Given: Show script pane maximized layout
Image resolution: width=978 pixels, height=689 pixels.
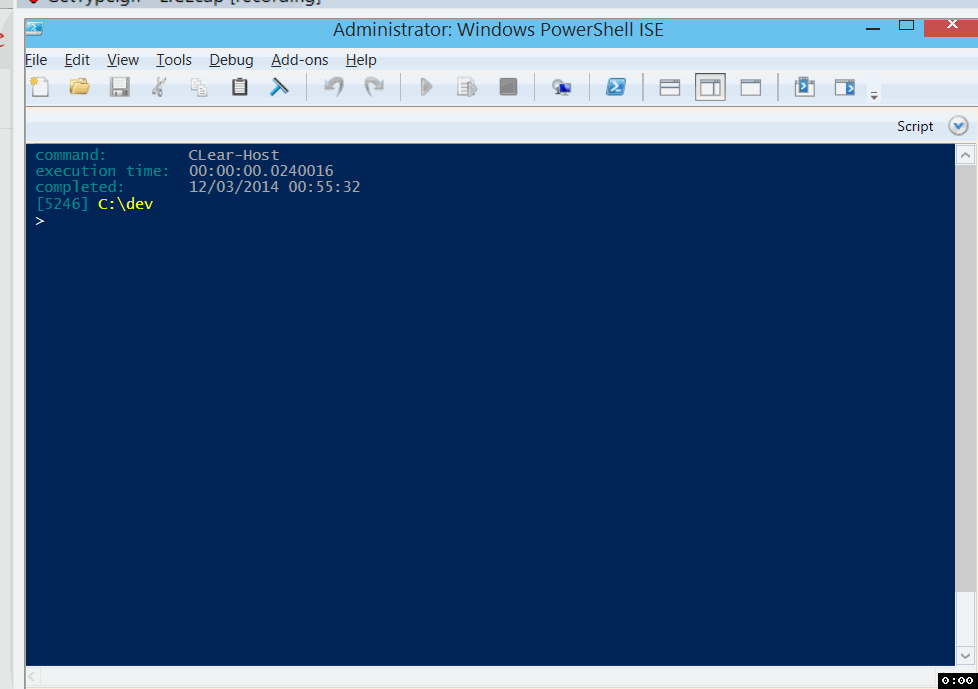Looking at the screenshot, I should [x=751, y=87].
